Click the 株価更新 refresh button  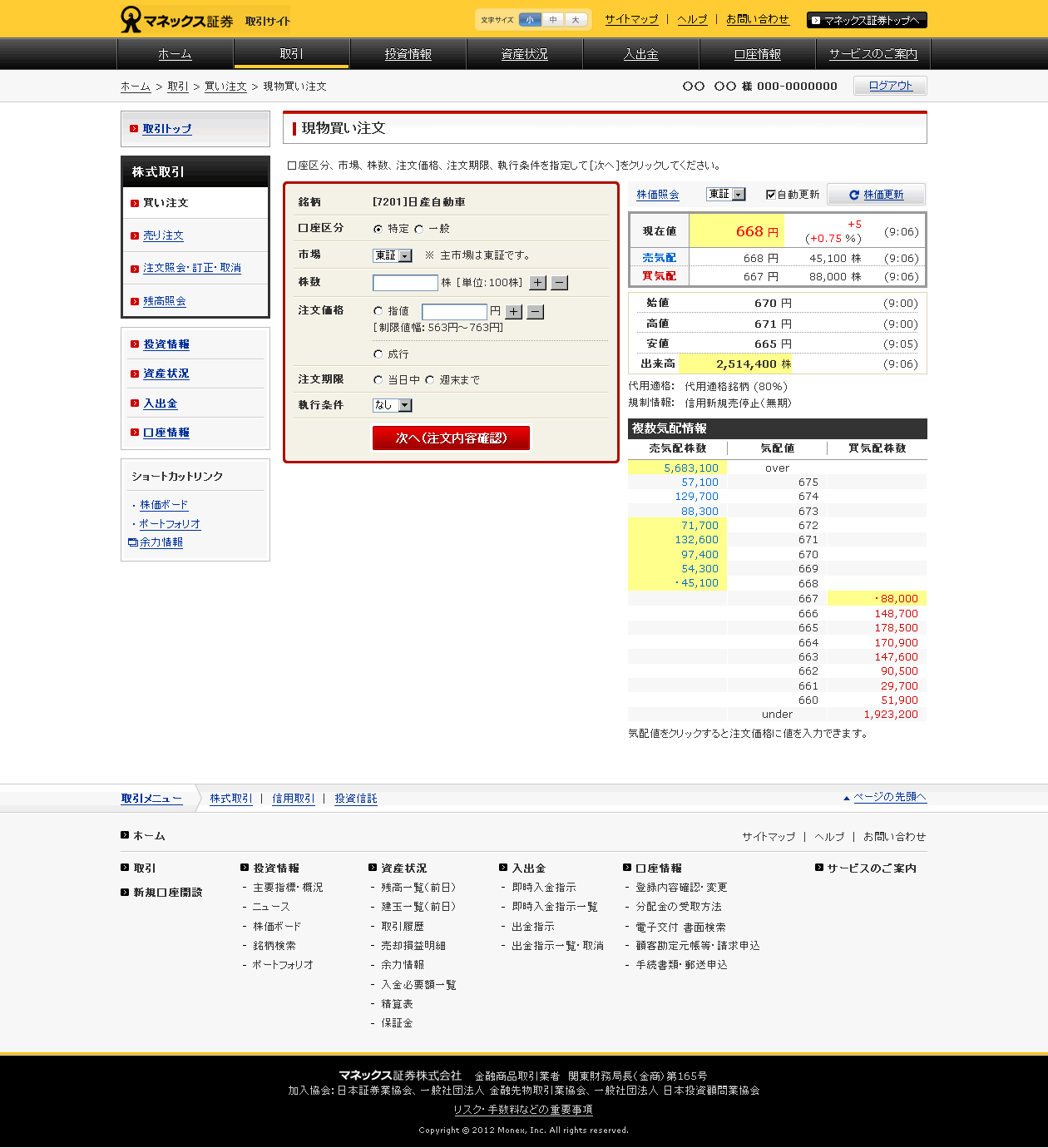coord(876,195)
